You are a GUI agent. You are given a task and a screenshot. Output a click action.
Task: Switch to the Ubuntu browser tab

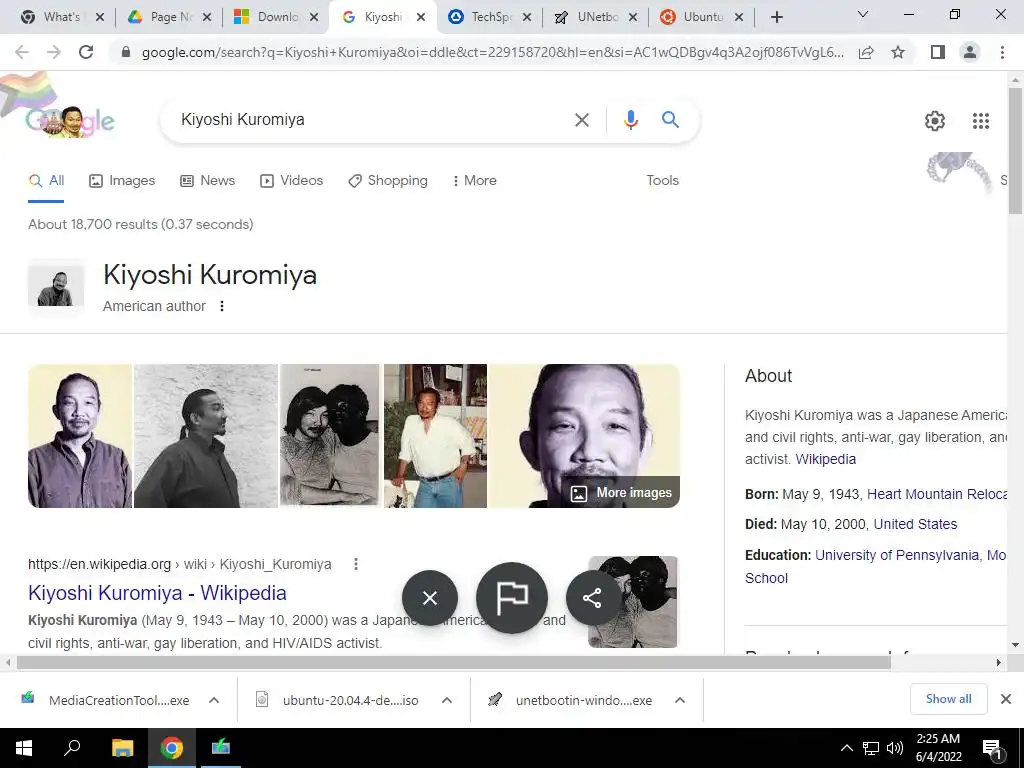701,18
